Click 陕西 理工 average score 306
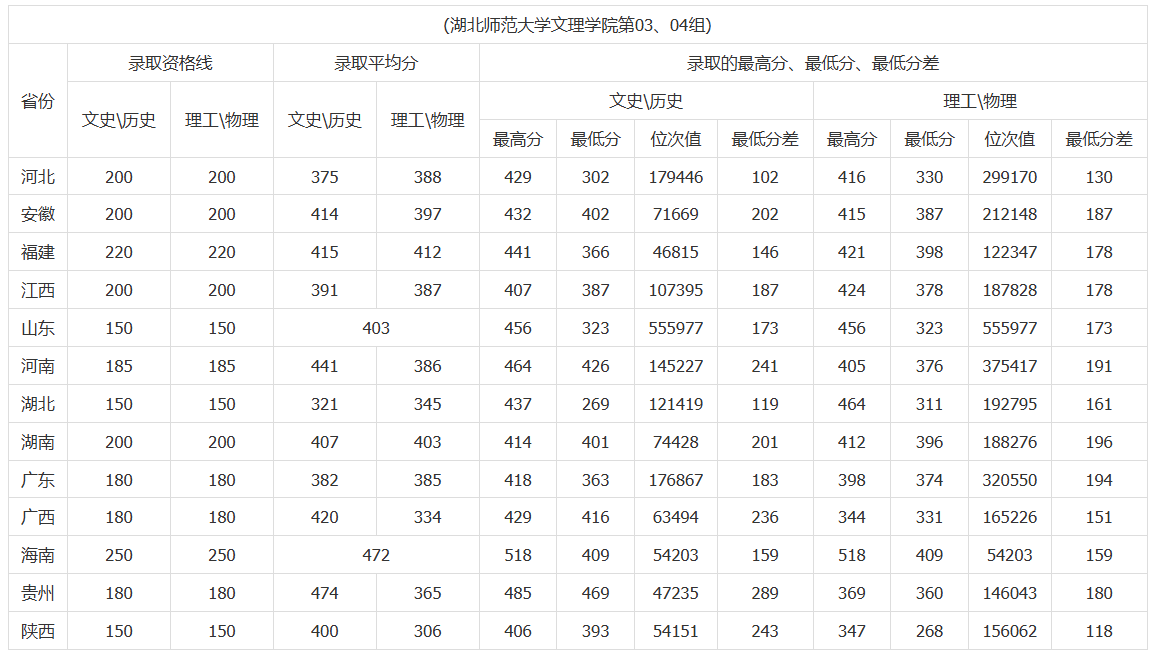The width and height of the screenshot is (1153, 656). pyautogui.click(x=427, y=632)
